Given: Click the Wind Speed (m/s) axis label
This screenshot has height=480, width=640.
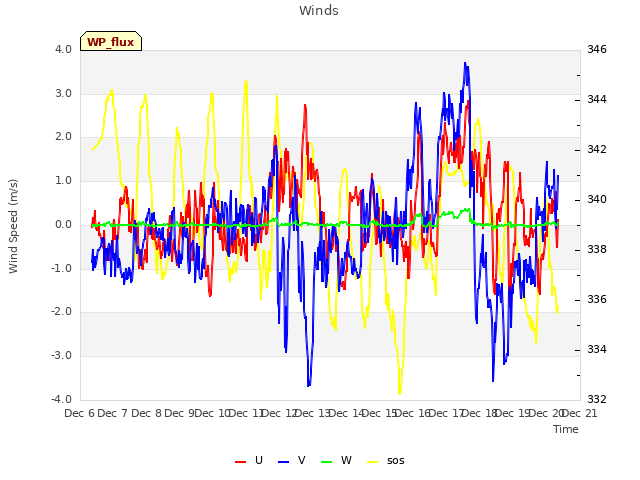Looking at the screenshot, I should click(13, 226).
